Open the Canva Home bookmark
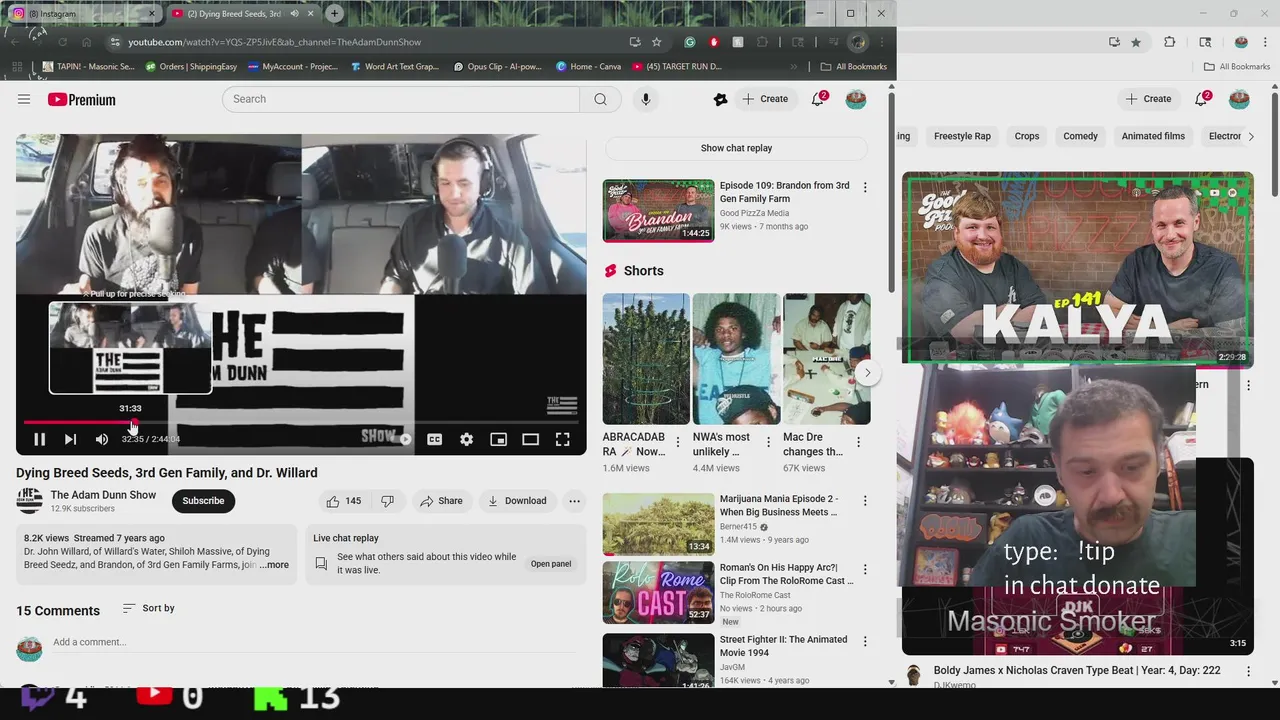Screen dimensions: 1280x720 click(x=588, y=67)
